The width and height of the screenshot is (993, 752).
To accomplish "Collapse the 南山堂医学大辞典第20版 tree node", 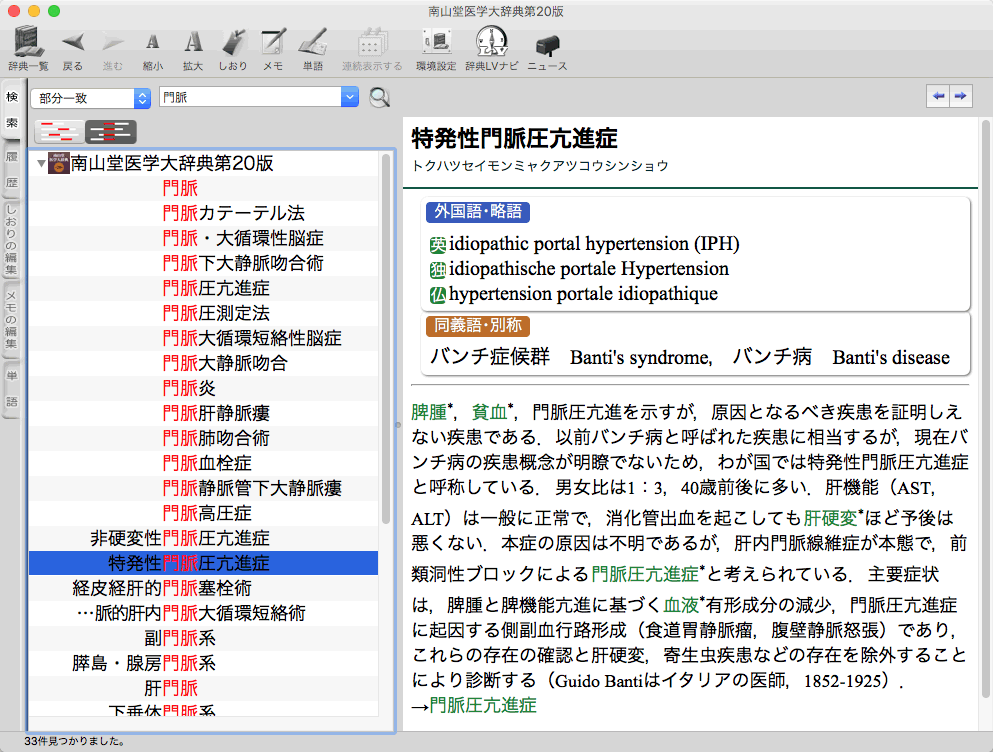I will pyautogui.click(x=40, y=163).
